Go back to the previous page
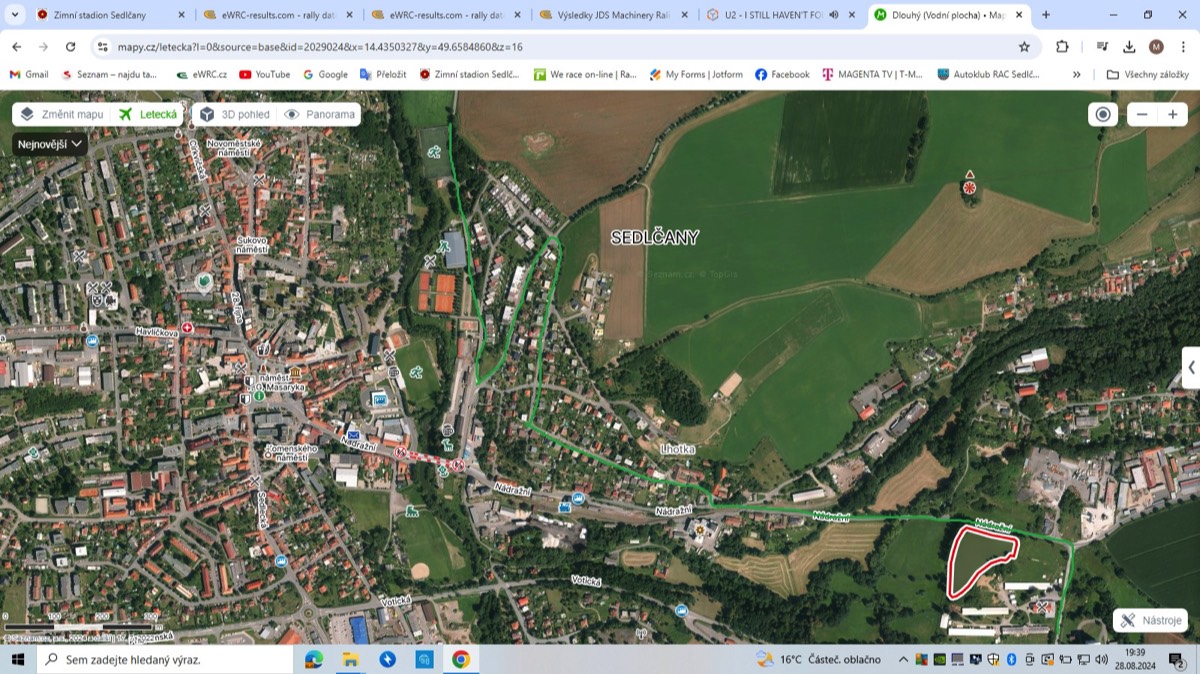This screenshot has height=674, width=1200. tap(17, 47)
